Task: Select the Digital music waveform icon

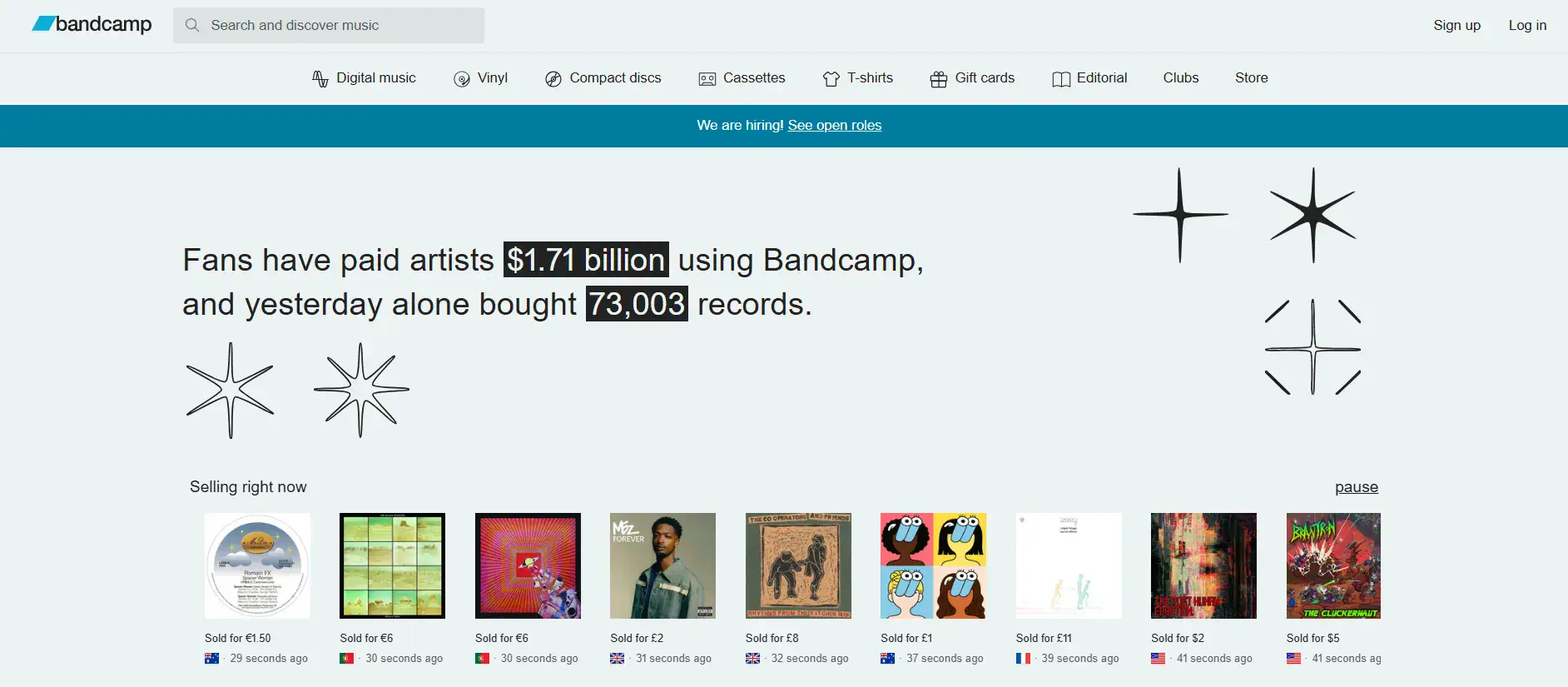Action: tap(321, 78)
